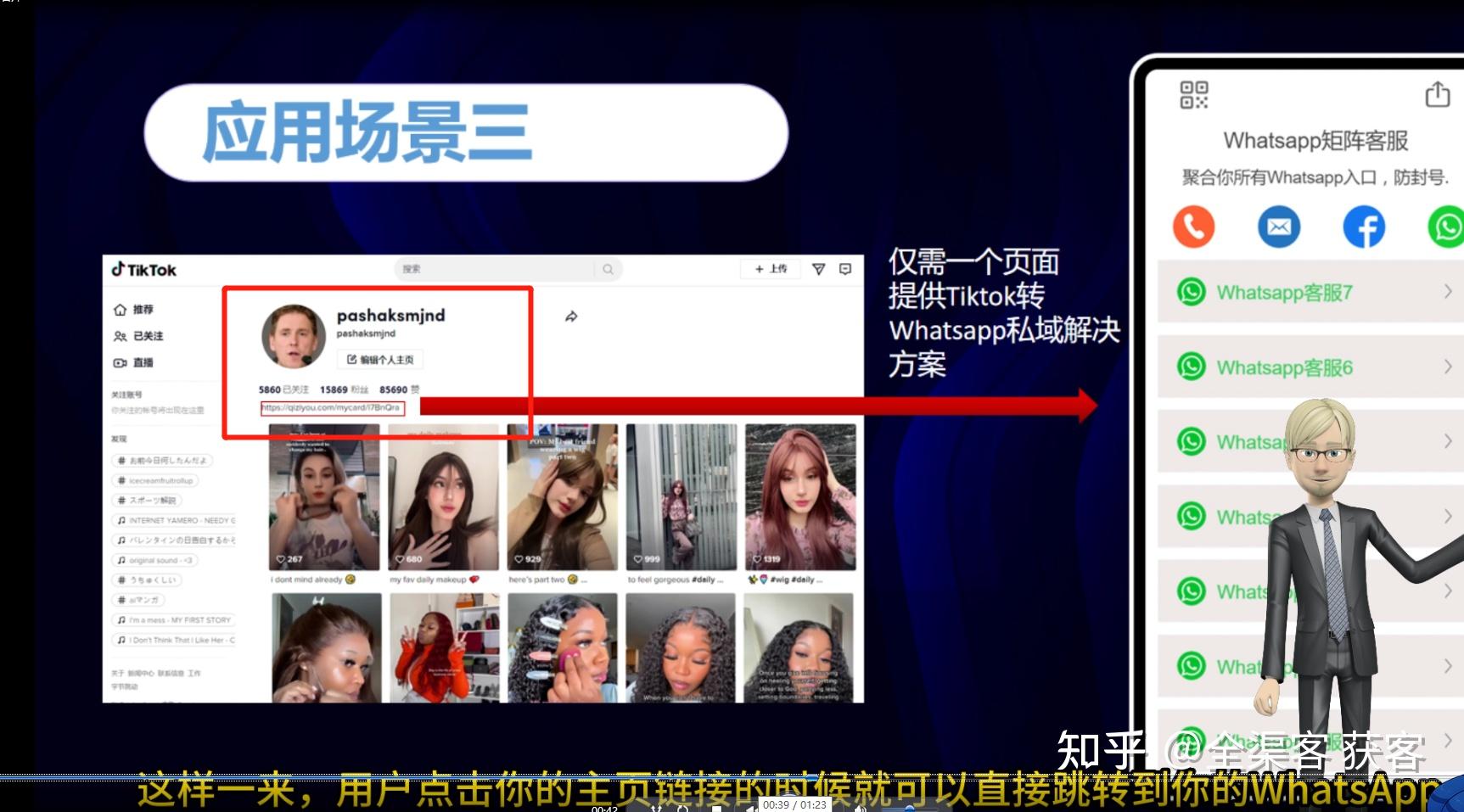Open the video with 680 likes
The image size is (1464, 812).
pyautogui.click(x=444, y=497)
